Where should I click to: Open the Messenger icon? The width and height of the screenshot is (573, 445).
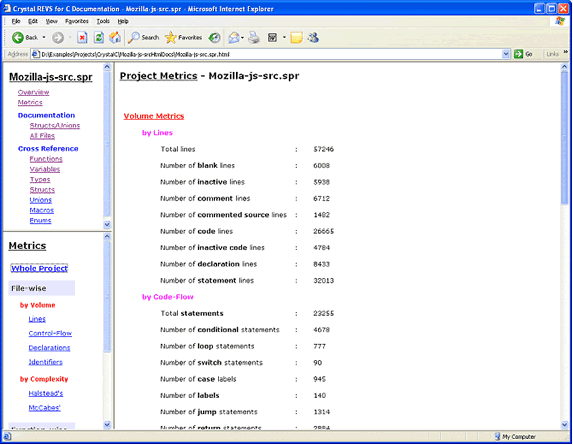[313, 37]
